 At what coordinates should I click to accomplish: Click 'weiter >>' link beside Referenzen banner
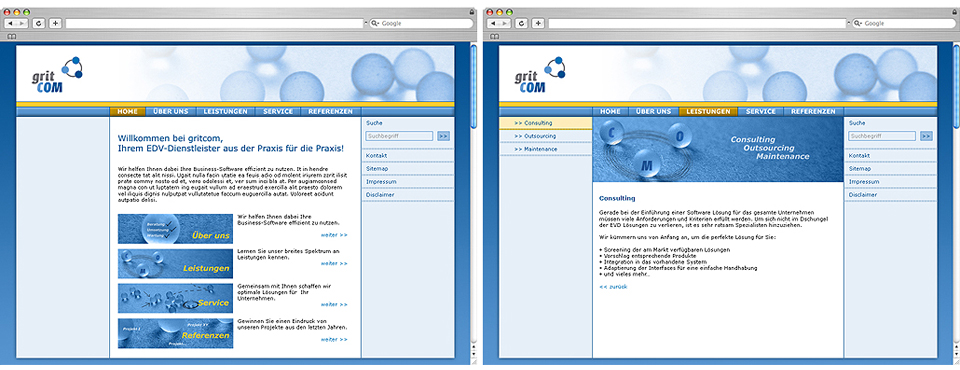pyautogui.click(x=334, y=339)
